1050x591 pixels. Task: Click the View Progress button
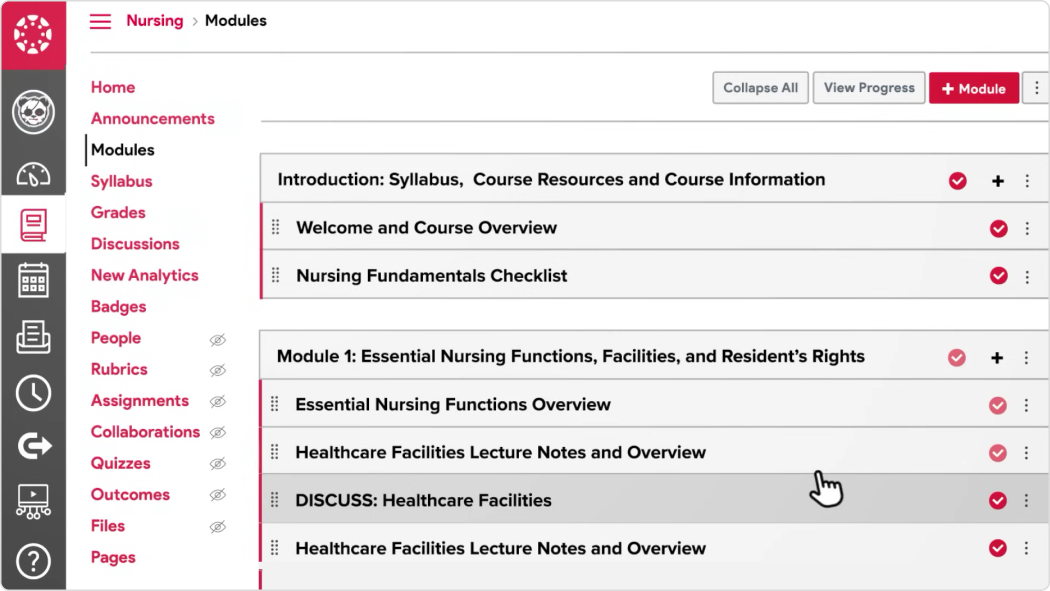point(869,88)
